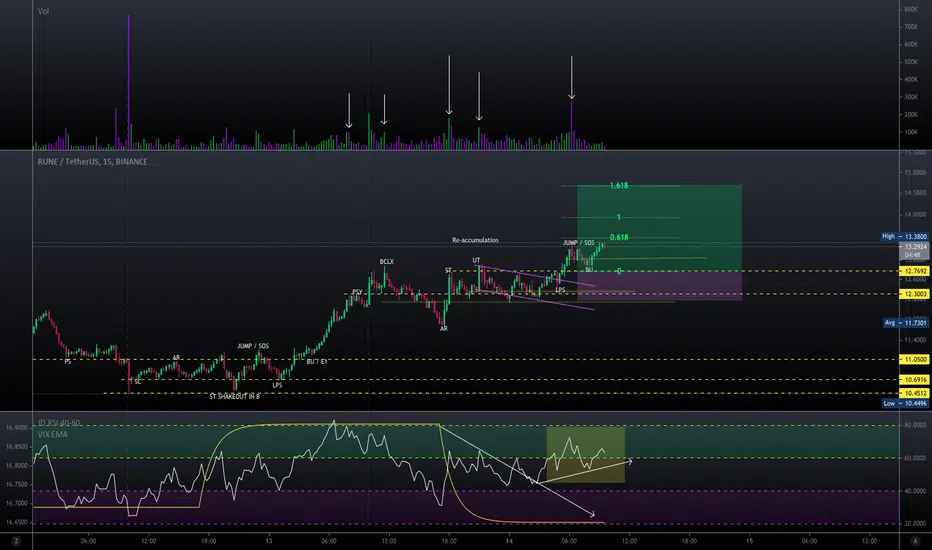Screen dimensions: 932x550
Task: Select the 12.3003 yellow price label
Action: point(913,294)
